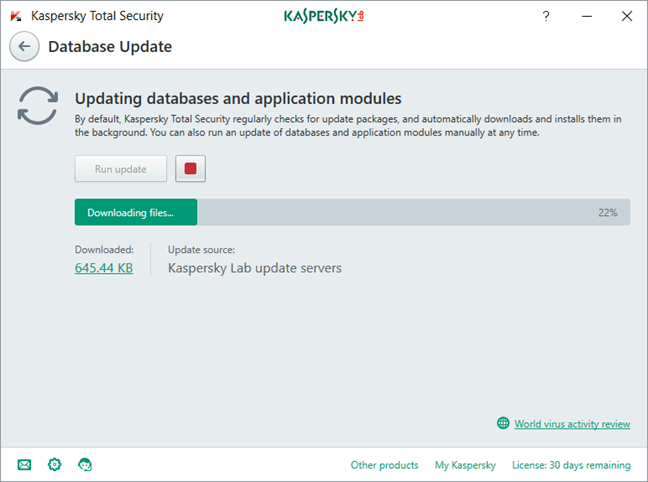Click License: 30 days remaining

point(571,465)
